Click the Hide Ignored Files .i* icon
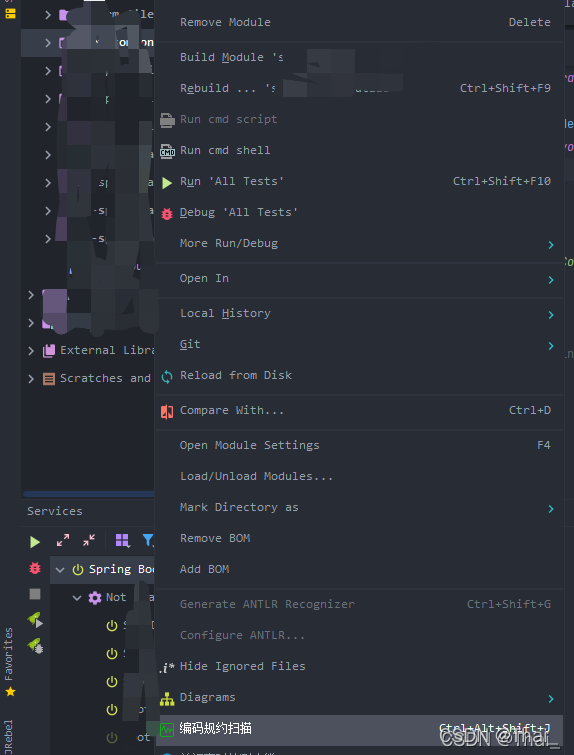Screen dimensions: 574x755 167,667
